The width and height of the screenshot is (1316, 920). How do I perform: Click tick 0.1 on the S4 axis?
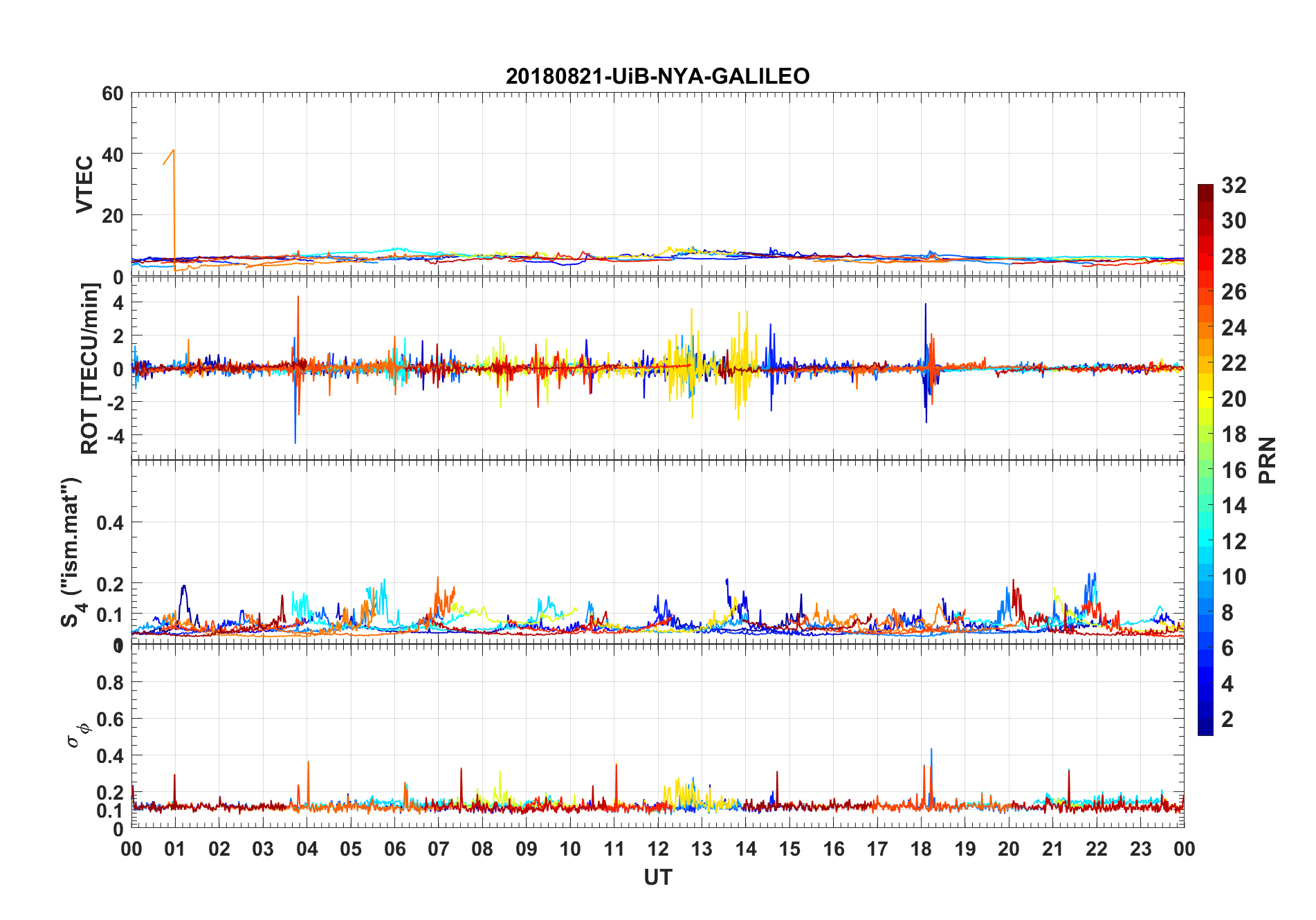pyautogui.click(x=110, y=615)
